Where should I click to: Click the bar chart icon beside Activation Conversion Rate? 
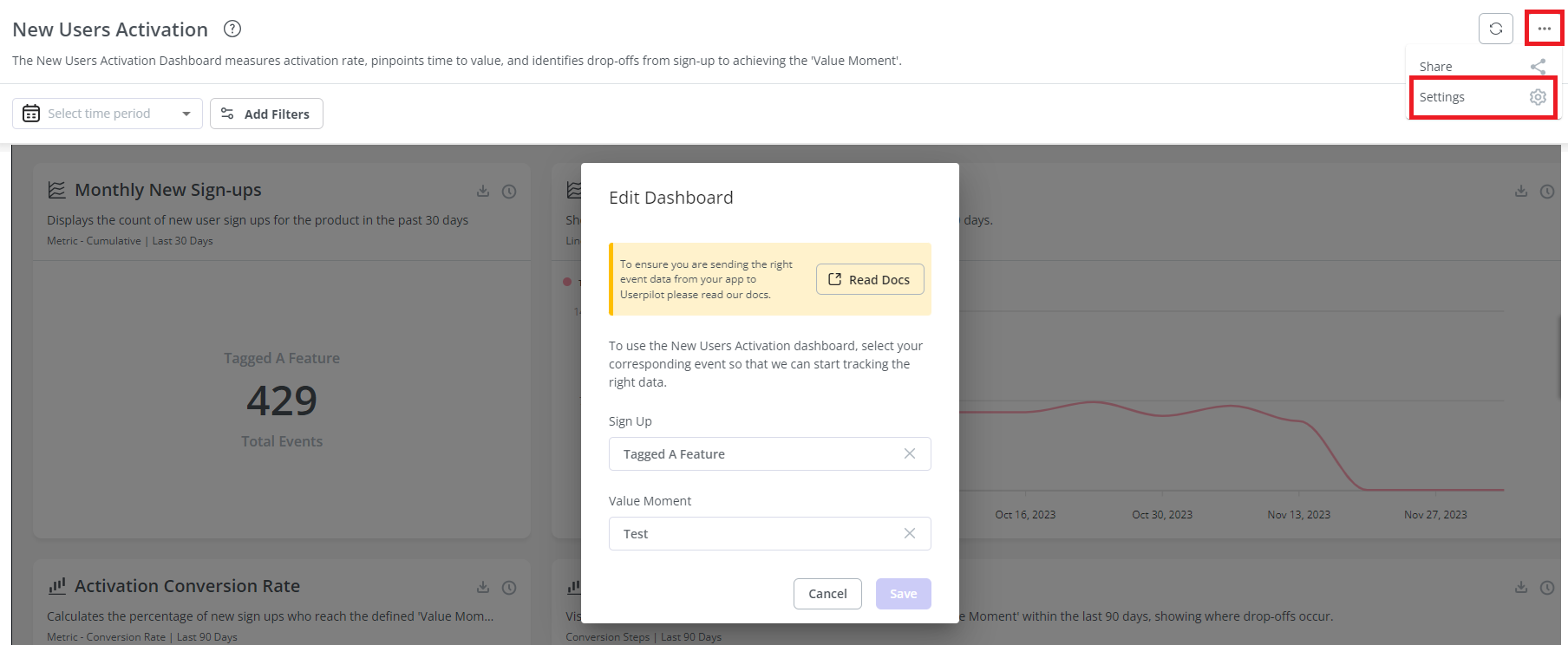pos(56,586)
